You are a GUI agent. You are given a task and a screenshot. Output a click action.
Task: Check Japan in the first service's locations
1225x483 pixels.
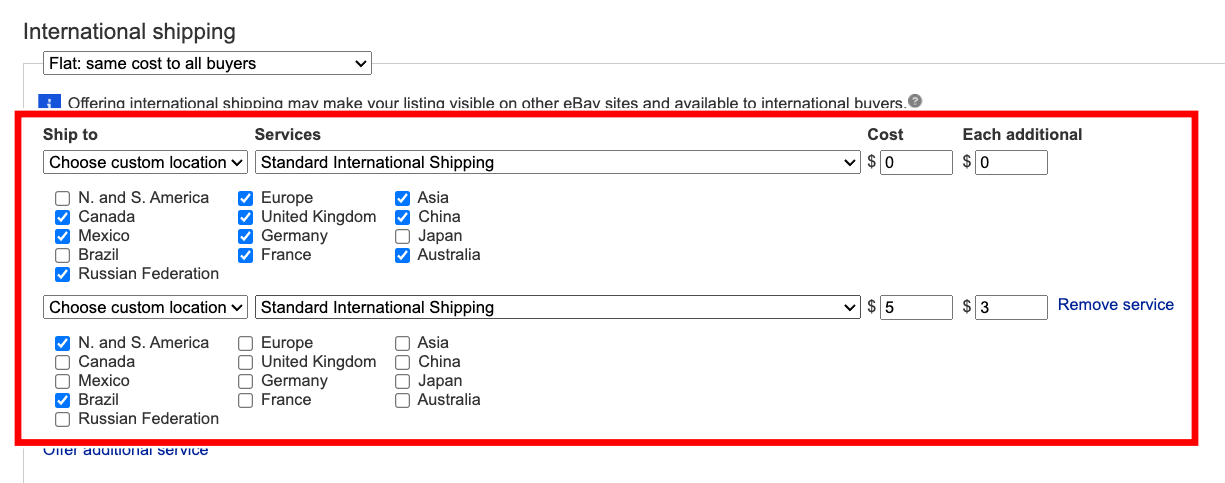tap(402, 236)
